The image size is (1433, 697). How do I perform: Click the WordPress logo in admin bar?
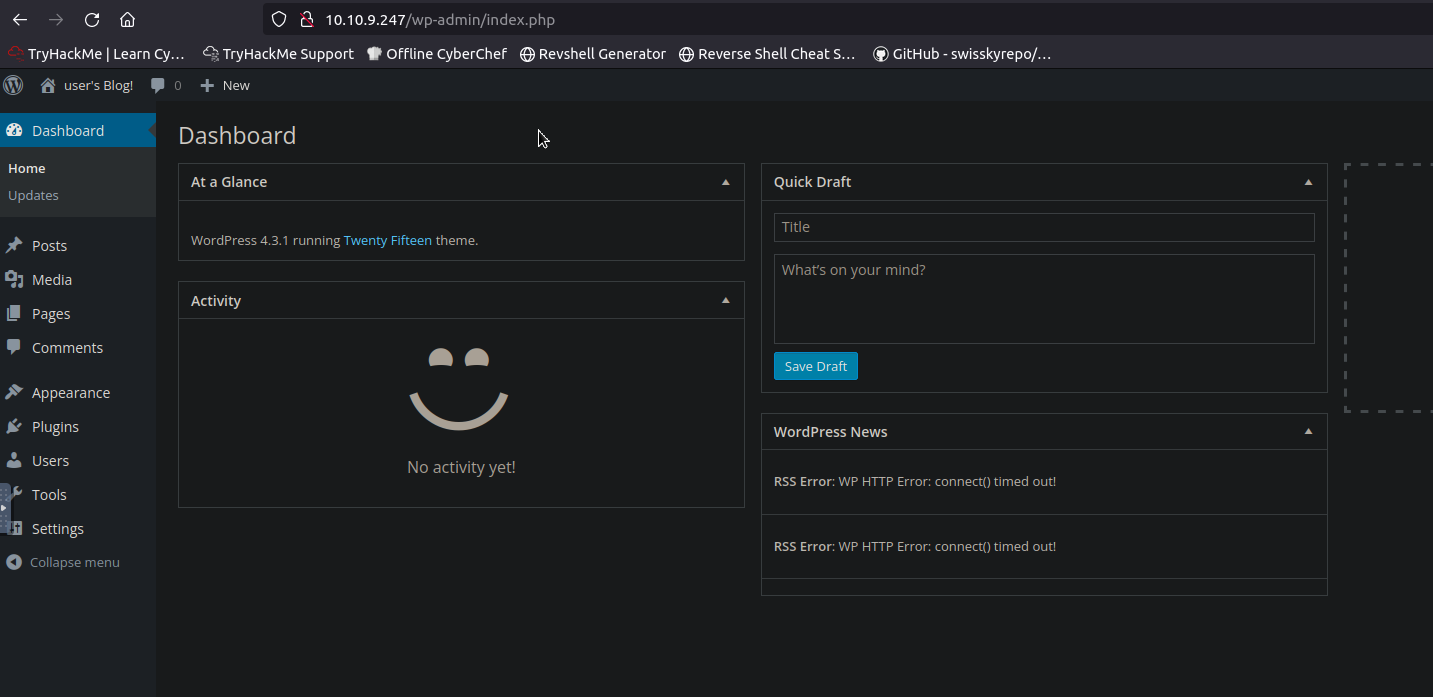pos(13,85)
